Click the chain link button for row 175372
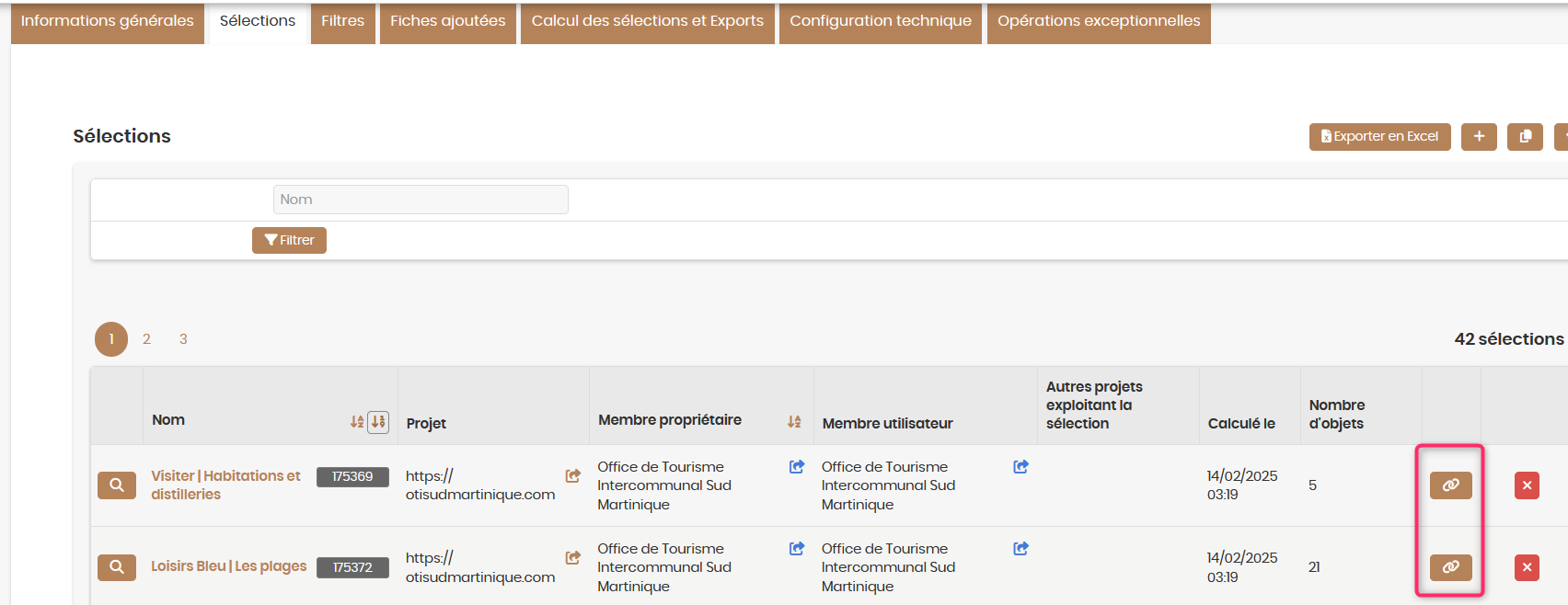 click(x=1450, y=566)
